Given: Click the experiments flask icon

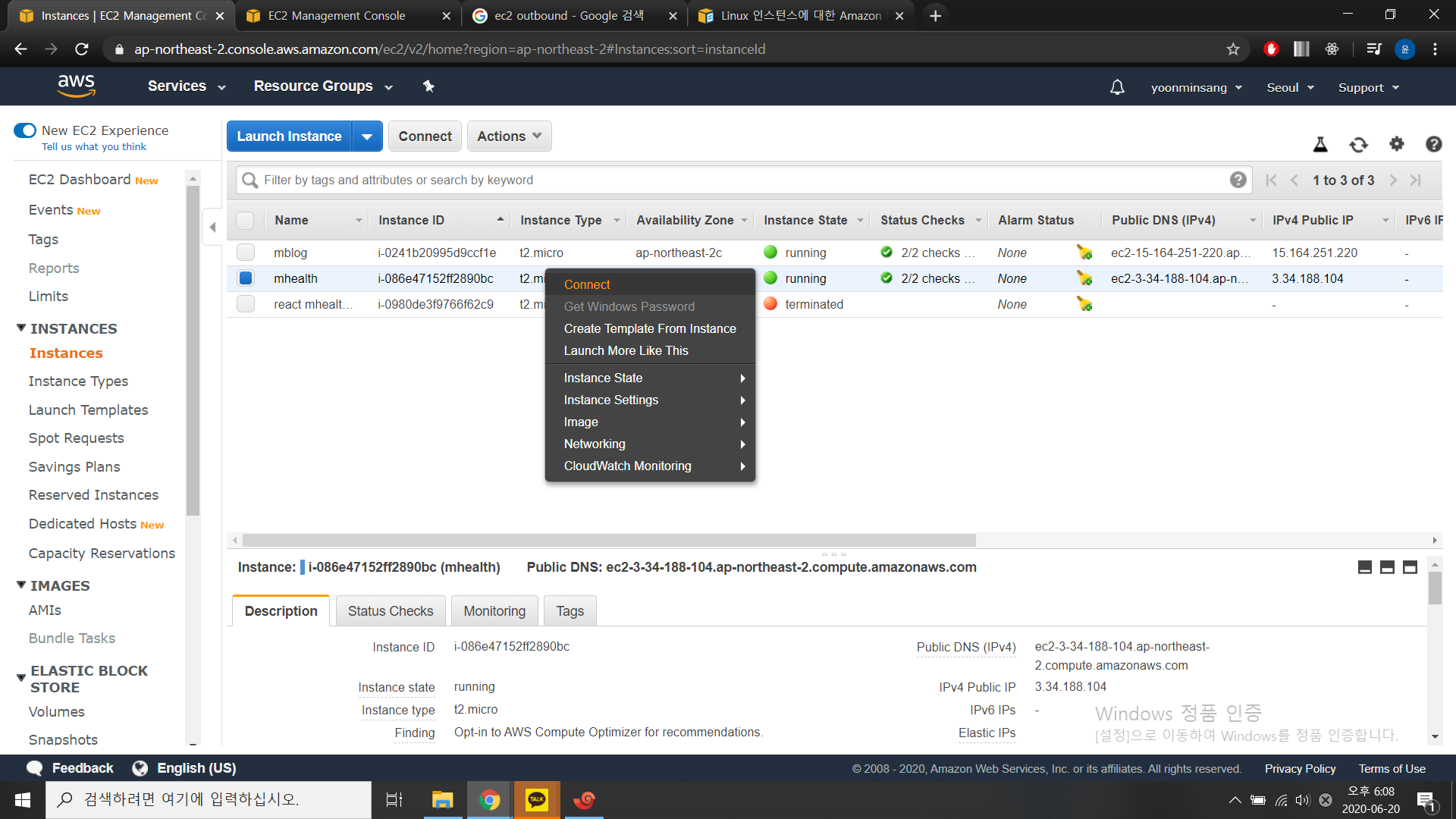Looking at the screenshot, I should (x=1320, y=144).
